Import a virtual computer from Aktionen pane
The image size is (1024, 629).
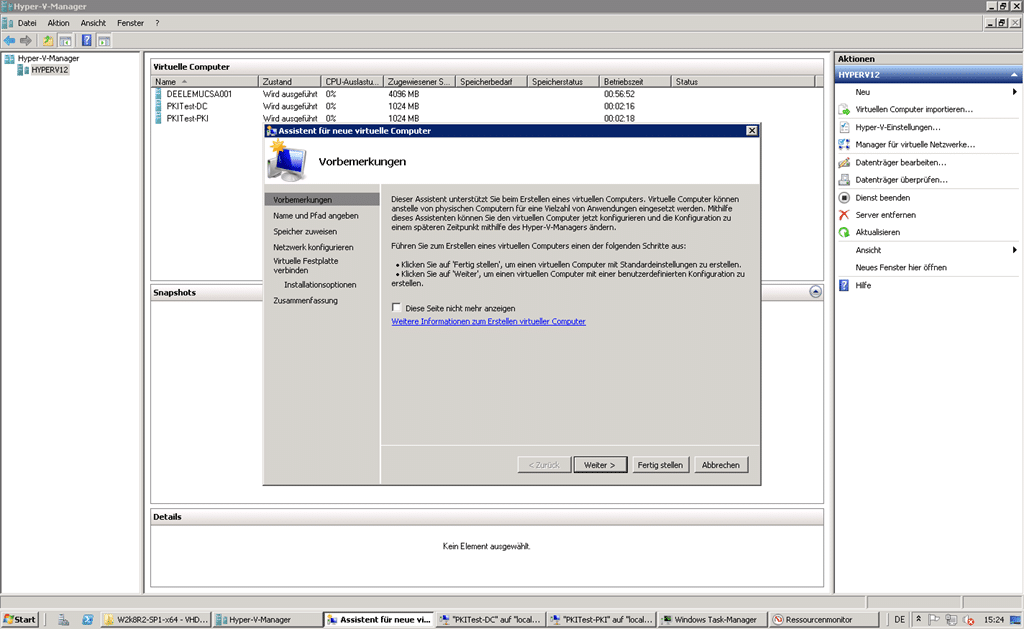point(914,110)
